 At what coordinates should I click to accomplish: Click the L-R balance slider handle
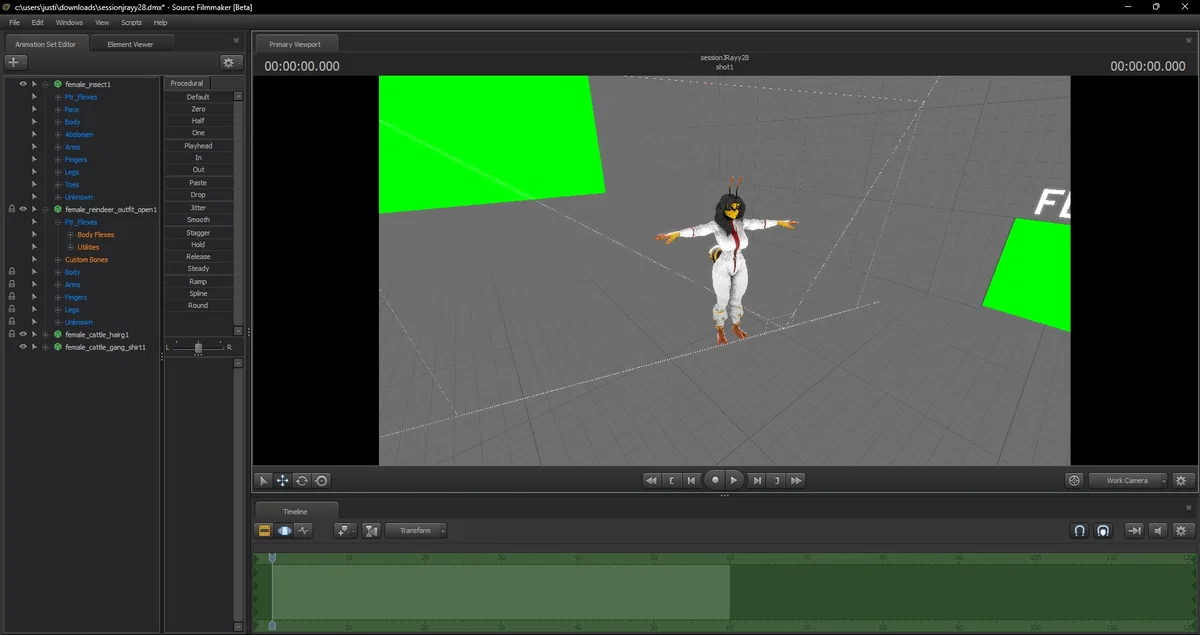coord(198,347)
